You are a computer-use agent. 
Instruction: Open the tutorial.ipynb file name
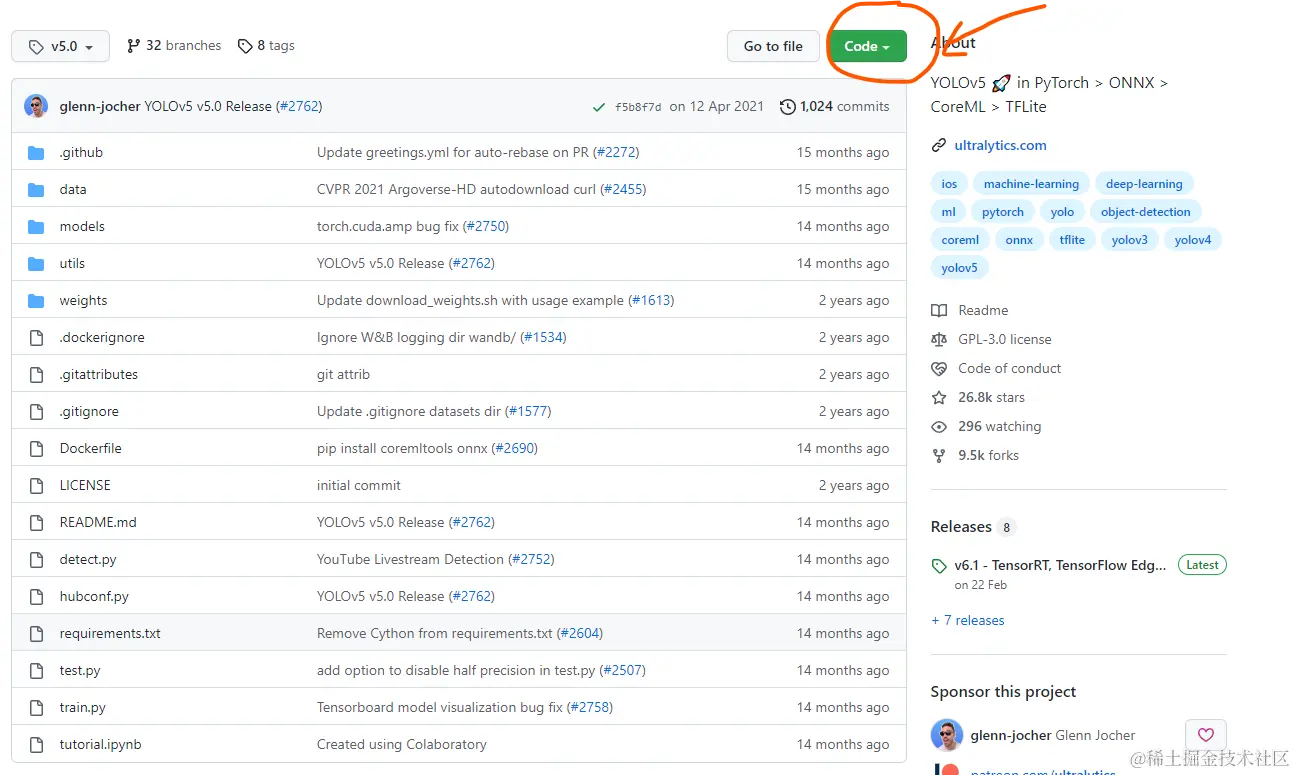point(101,745)
